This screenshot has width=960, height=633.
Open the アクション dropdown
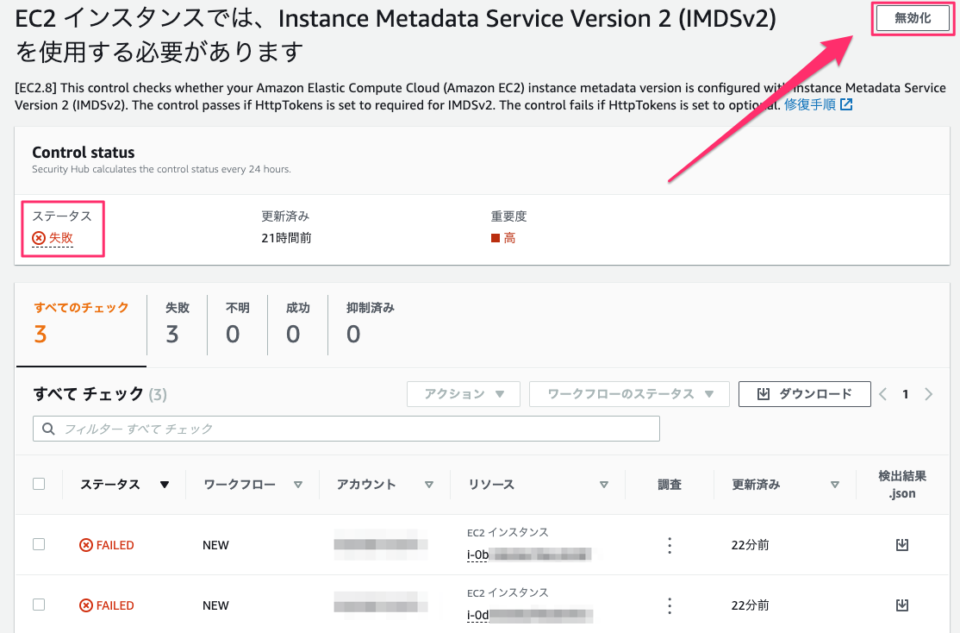[x=463, y=394]
